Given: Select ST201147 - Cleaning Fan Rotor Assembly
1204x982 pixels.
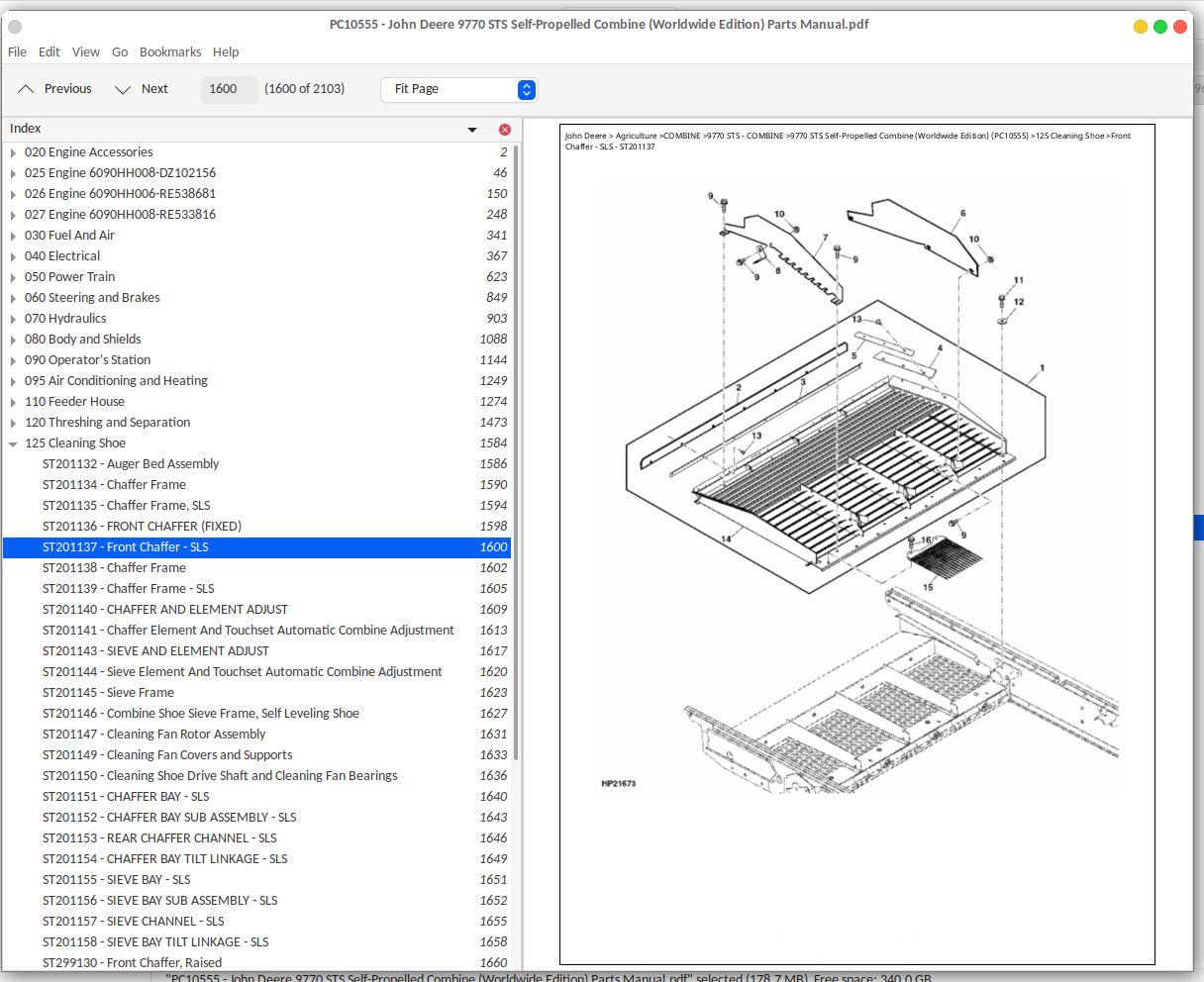Looking at the screenshot, I should coord(153,735).
